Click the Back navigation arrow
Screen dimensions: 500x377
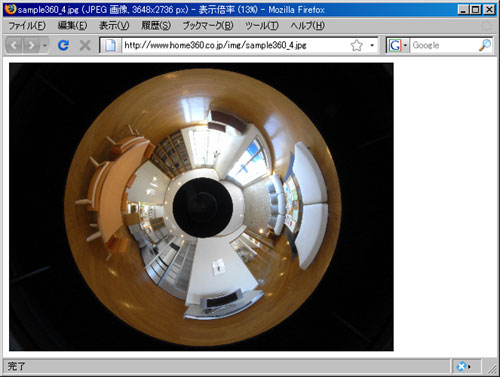[14, 45]
